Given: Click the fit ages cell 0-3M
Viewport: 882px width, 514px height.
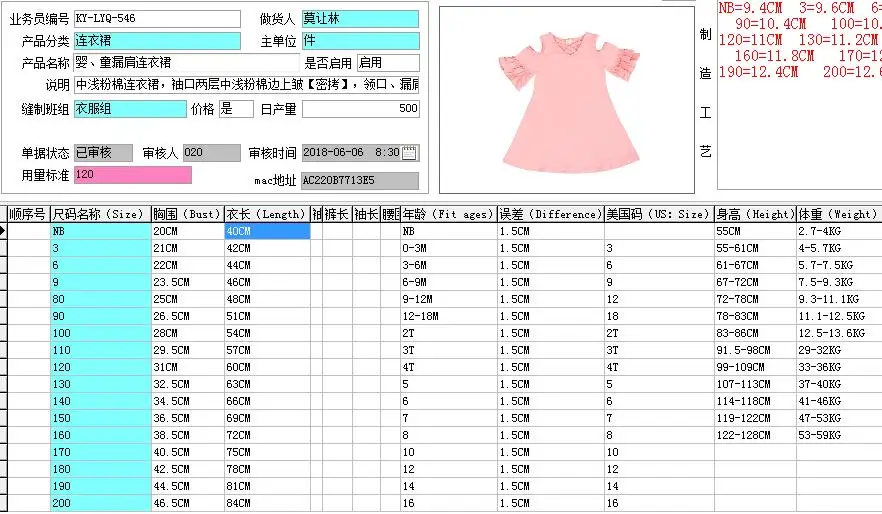Looking at the screenshot, I should tap(448, 248).
